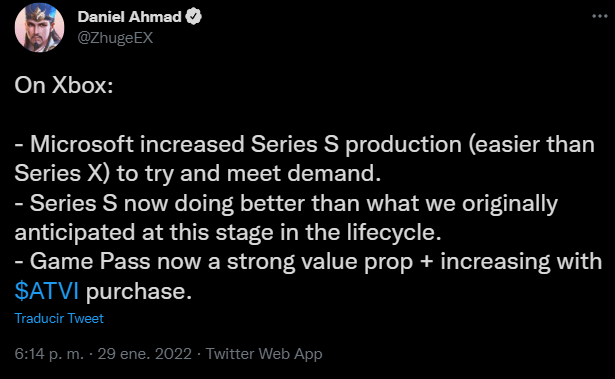
Task: Click the word "lifecycle." in the tweet
Action: [x=394, y=232]
